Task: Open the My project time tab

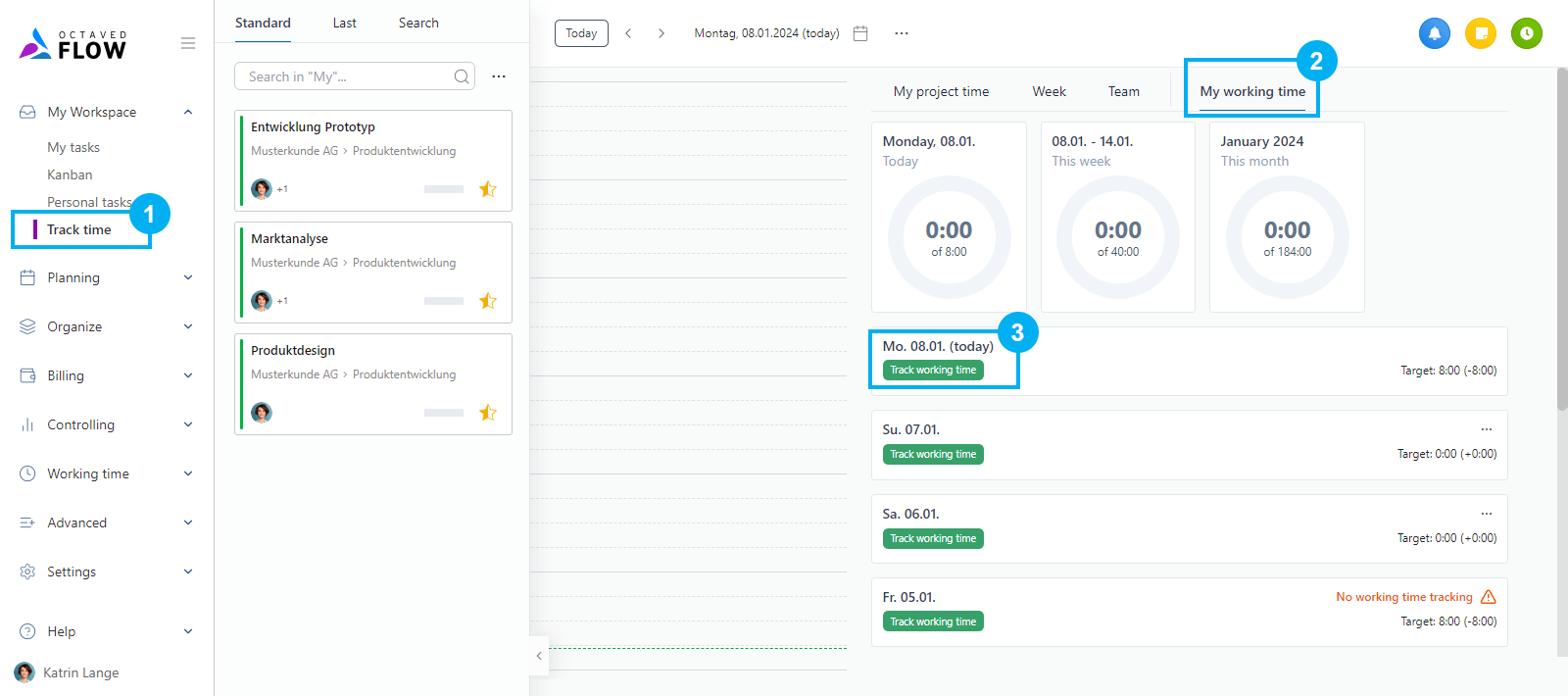Action: pyautogui.click(x=941, y=91)
